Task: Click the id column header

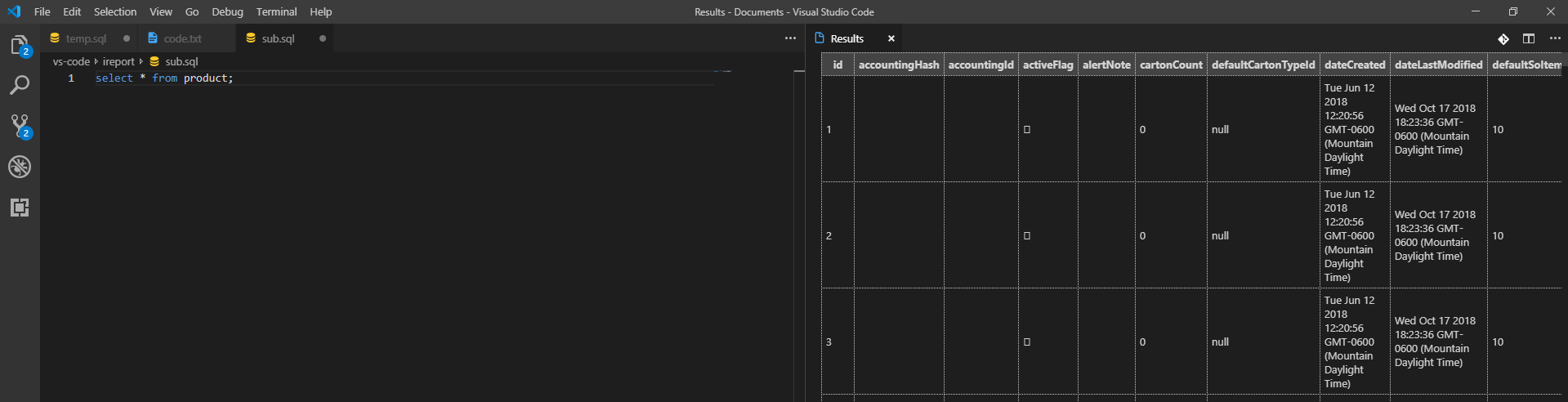Action: [838, 65]
